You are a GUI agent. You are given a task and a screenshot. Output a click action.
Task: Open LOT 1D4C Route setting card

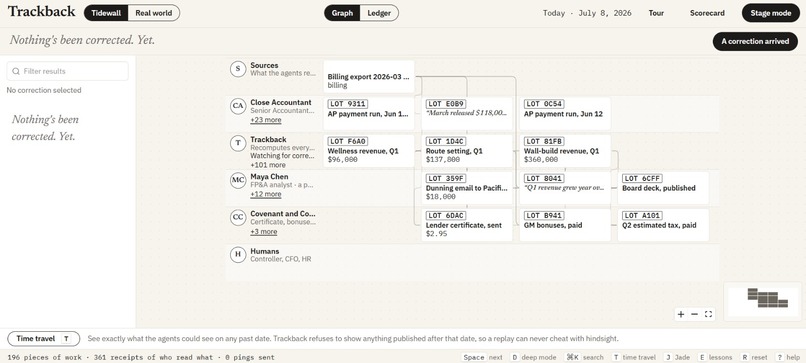[467, 151]
